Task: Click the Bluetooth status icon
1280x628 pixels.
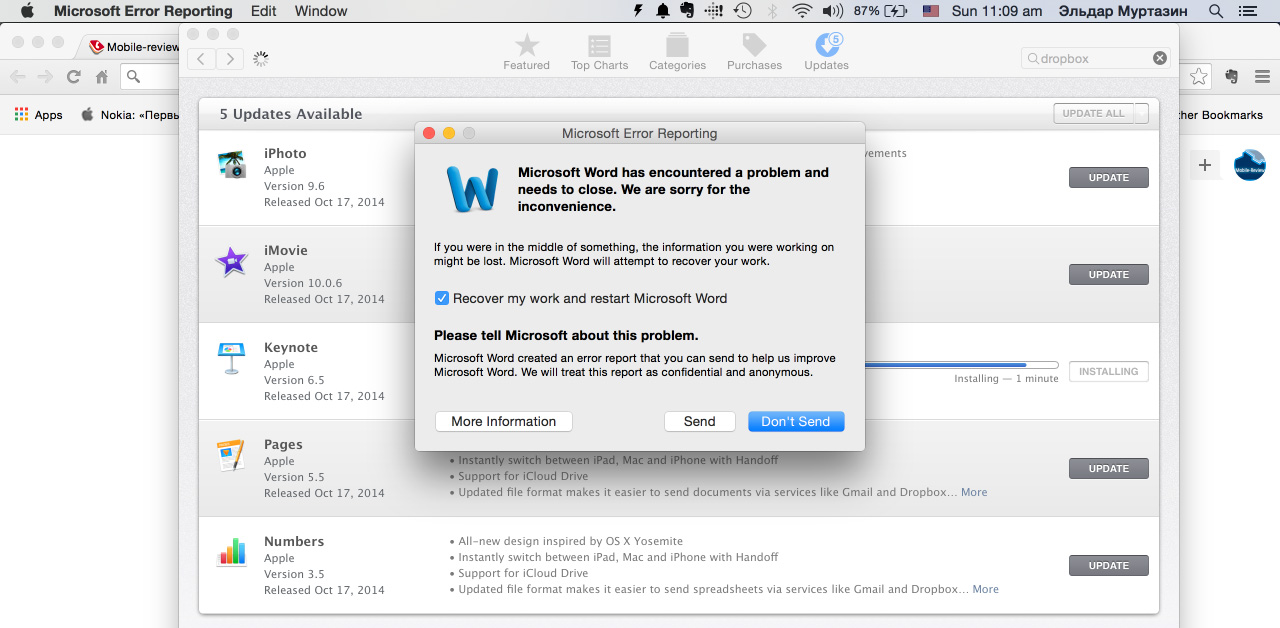Action: (771, 11)
